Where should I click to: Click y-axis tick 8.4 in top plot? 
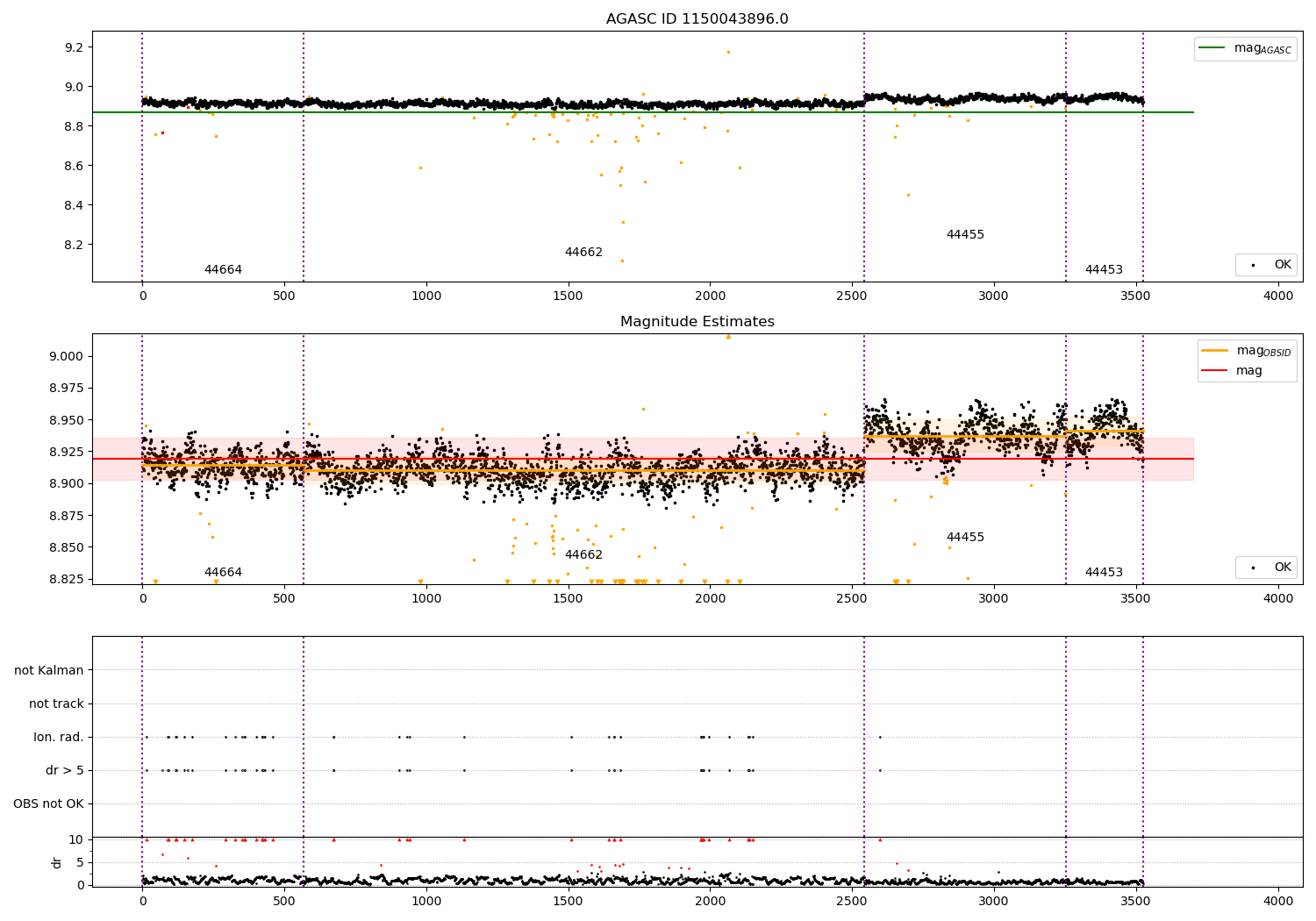point(74,205)
